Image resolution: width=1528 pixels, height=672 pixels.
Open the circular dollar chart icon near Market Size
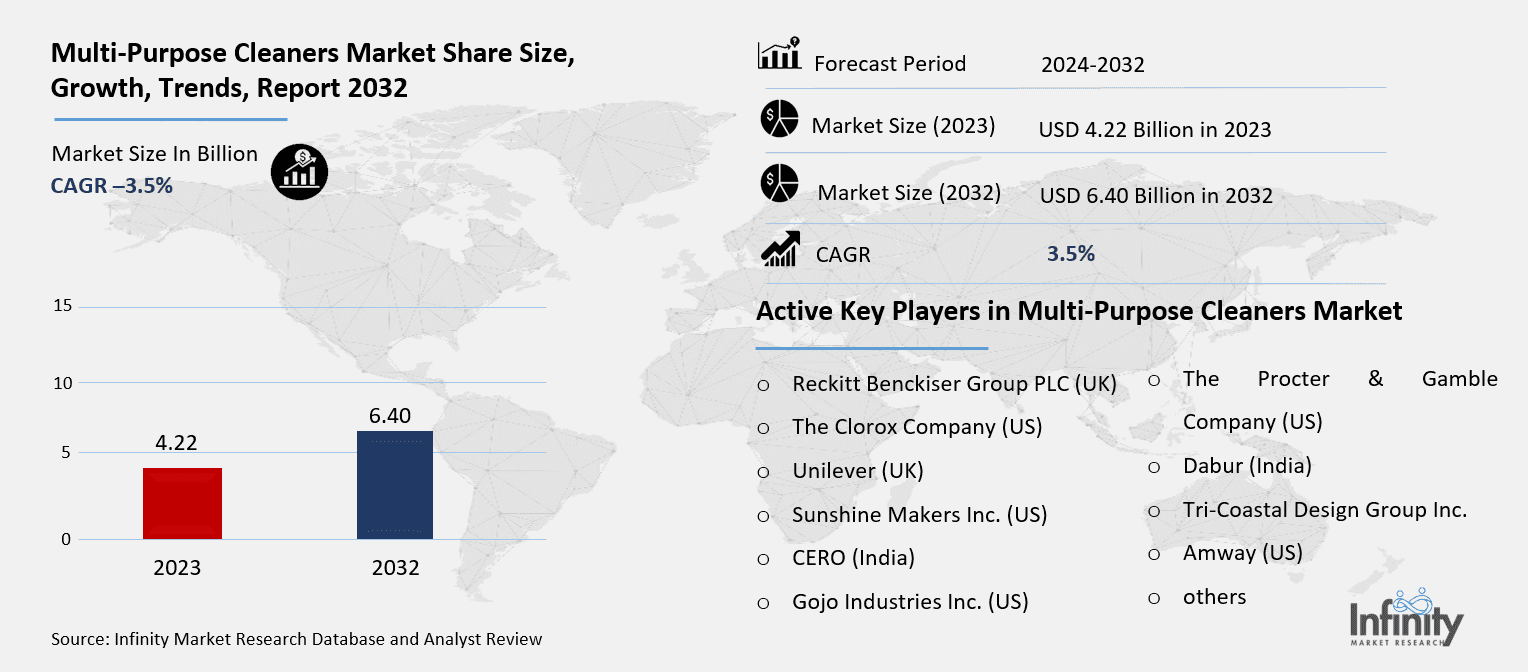[x=299, y=171]
